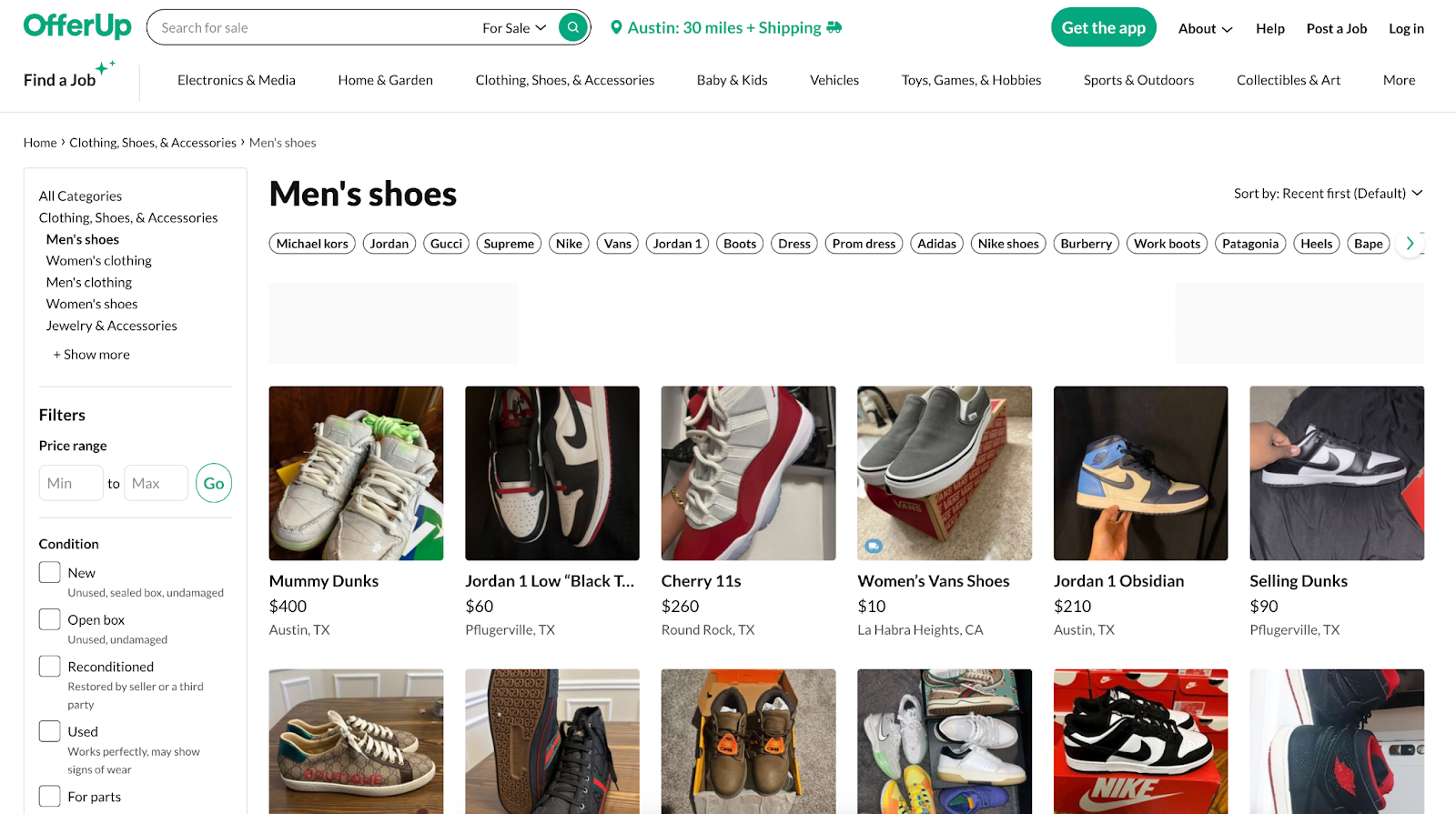Select the Burberry tag chip
This screenshot has height=814, width=1456.
click(x=1086, y=243)
